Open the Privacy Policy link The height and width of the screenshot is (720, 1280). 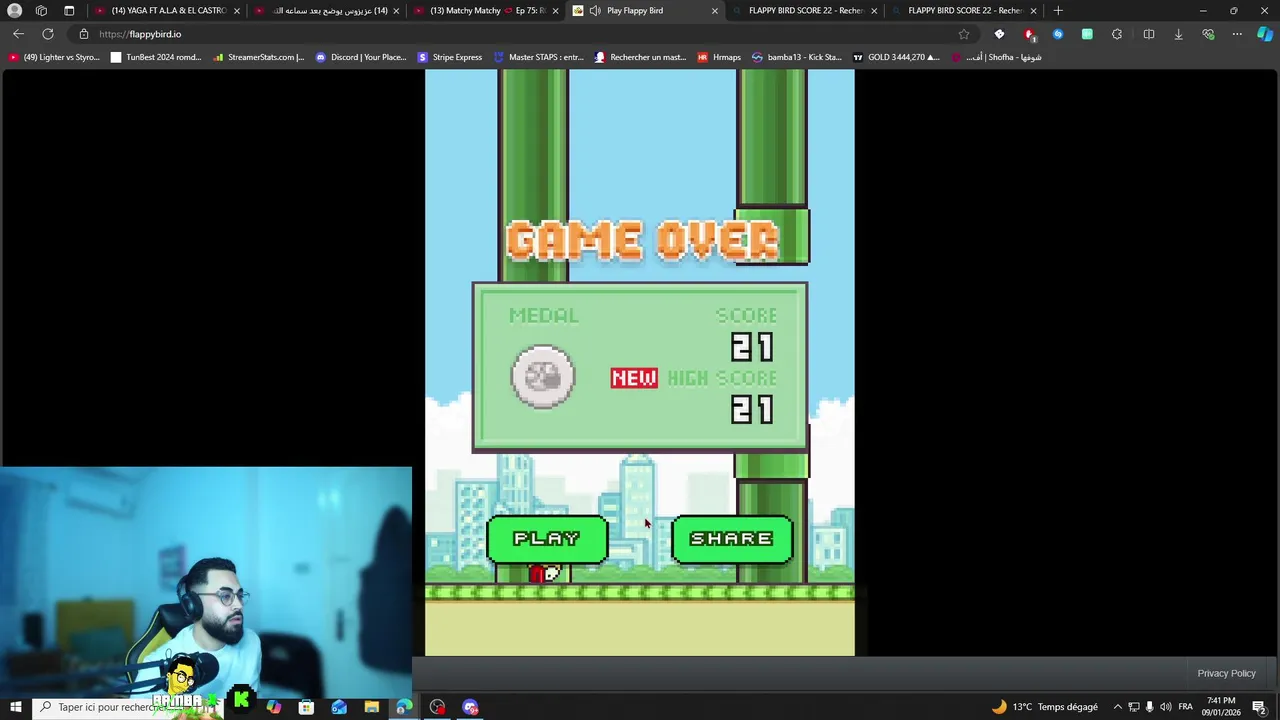[1226, 673]
